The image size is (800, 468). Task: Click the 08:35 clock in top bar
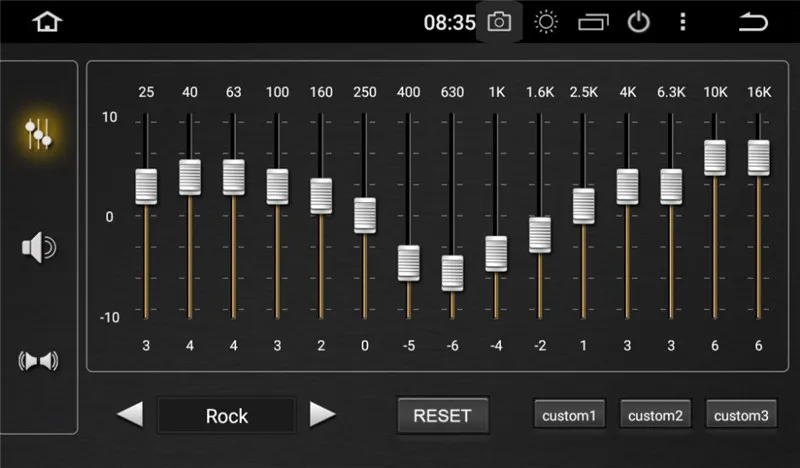(x=449, y=22)
